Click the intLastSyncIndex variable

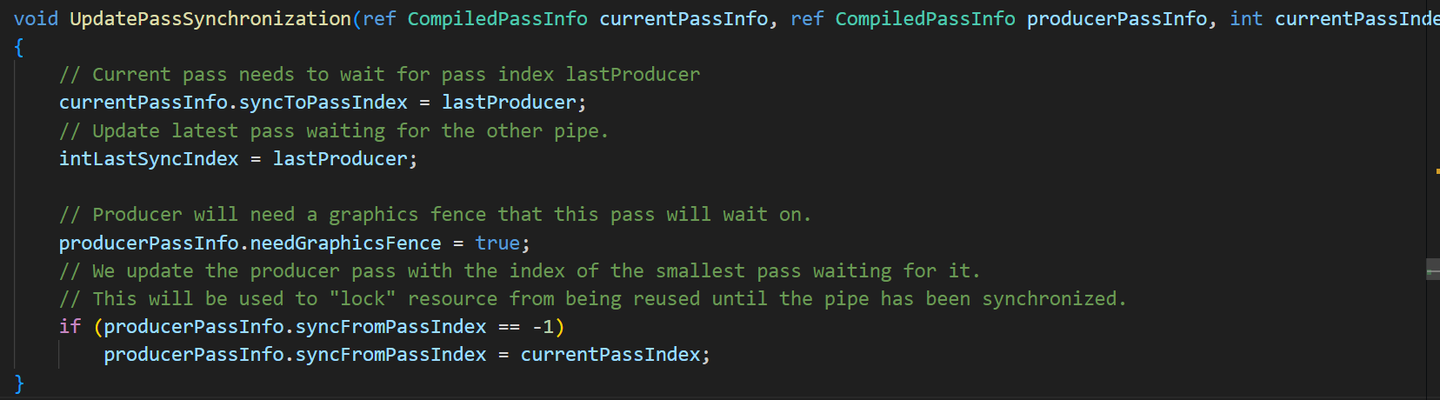click(149, 159)
